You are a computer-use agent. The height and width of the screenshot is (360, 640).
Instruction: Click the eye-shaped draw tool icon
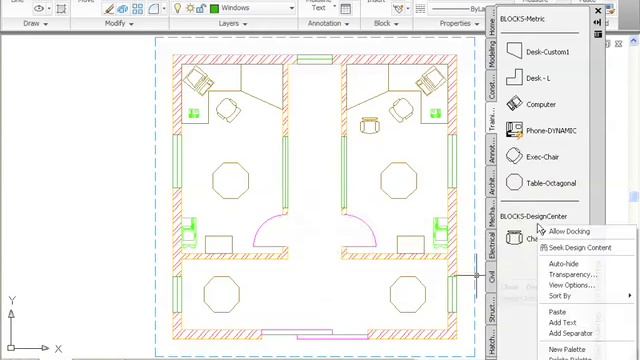(39, 8)
